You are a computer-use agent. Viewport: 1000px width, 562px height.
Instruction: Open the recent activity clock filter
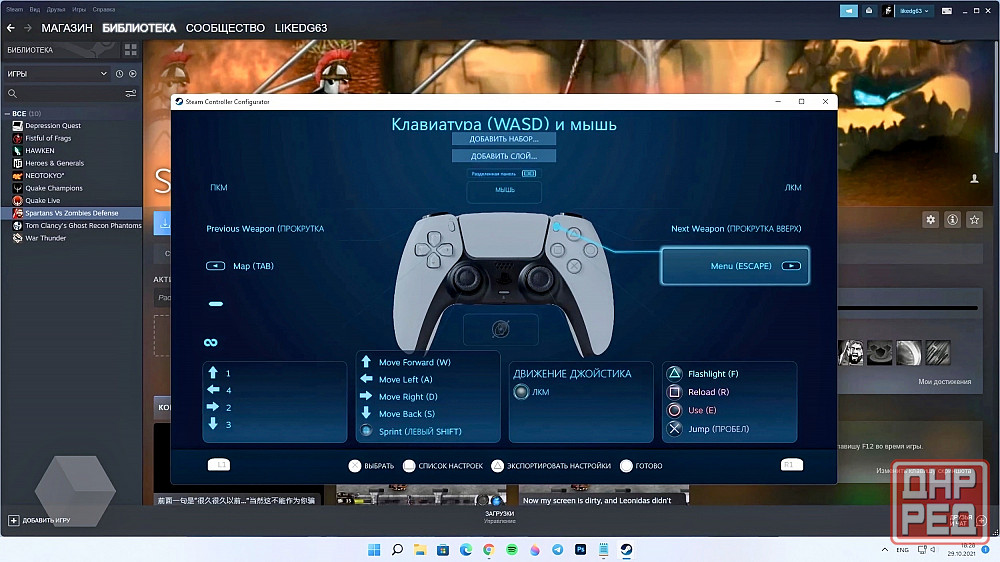(x=119, y=74)
